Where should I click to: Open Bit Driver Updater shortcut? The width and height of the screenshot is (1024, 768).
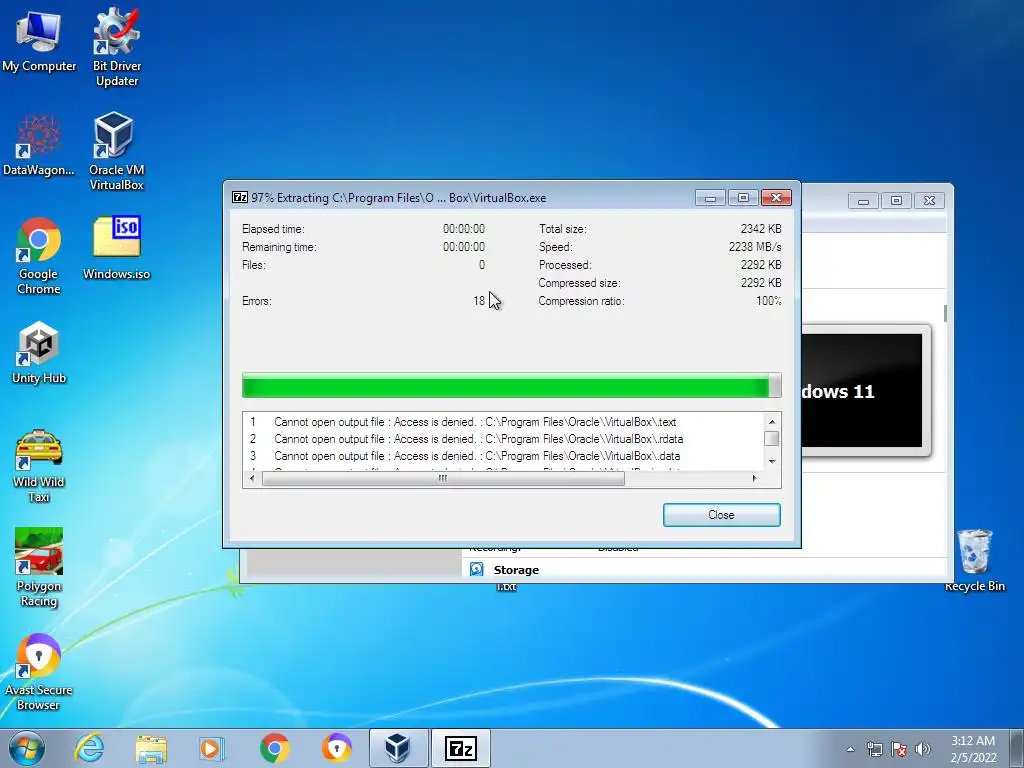[116, 46]
